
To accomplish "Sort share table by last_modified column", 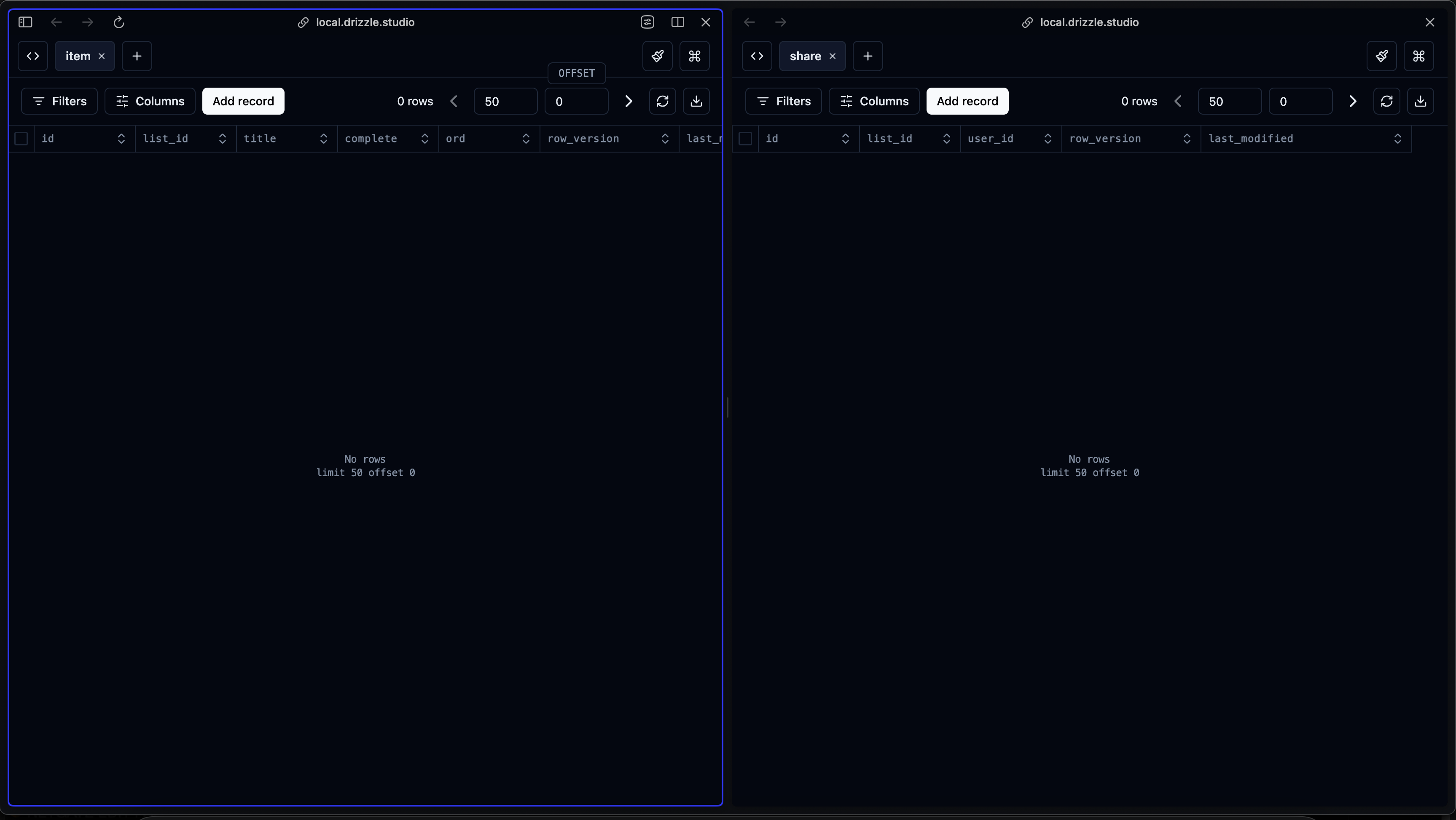I will coord(1397,139).
